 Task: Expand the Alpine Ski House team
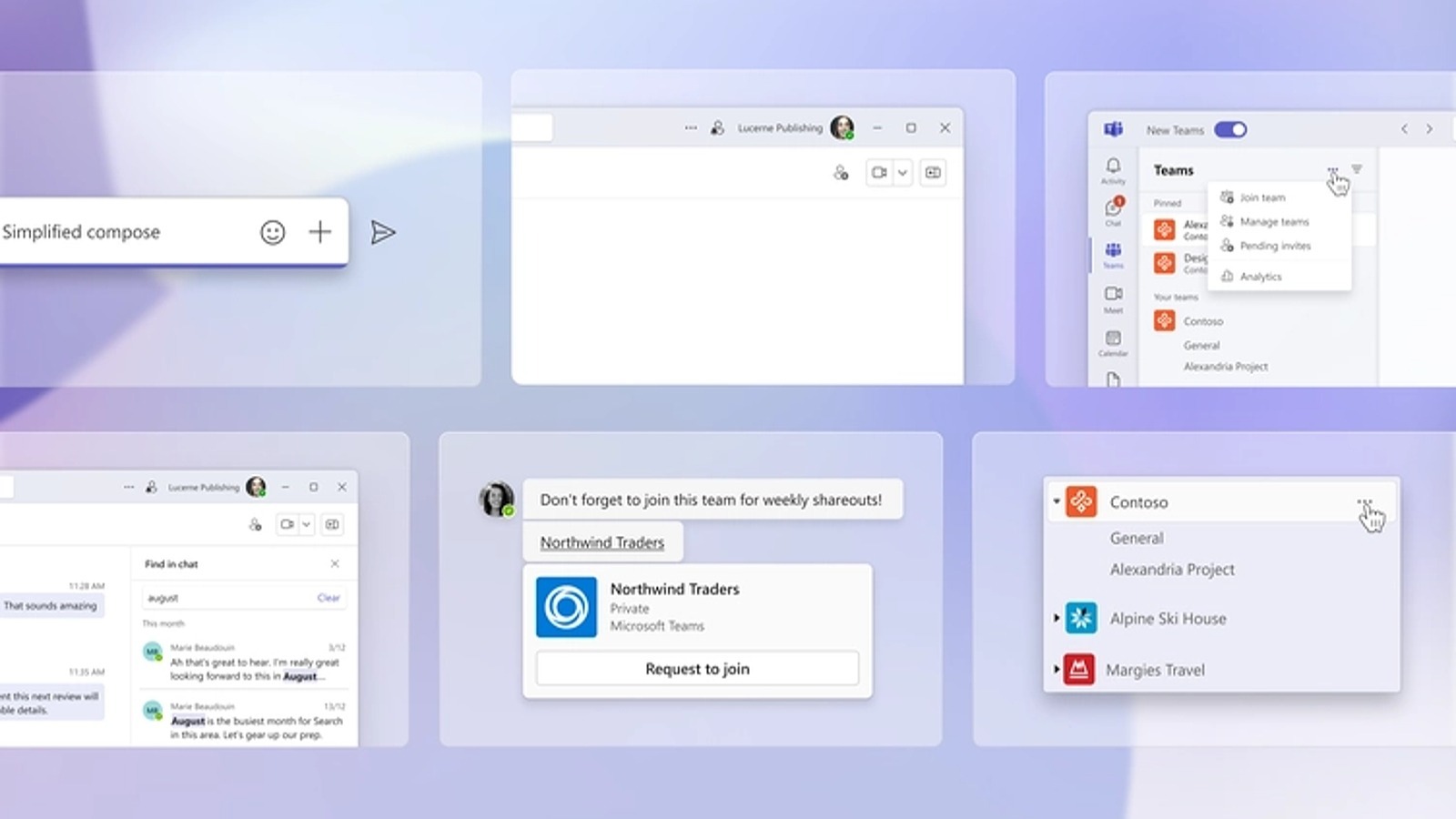(1056, 618)
